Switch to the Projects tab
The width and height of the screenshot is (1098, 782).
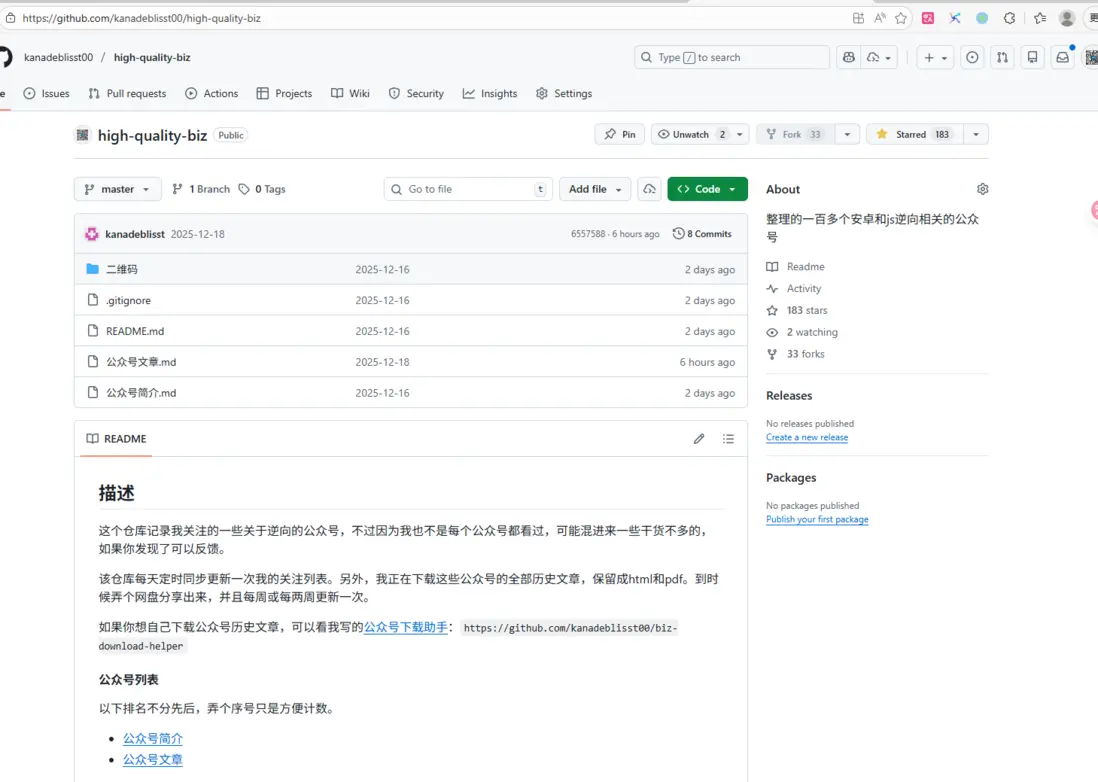(x=284, y=93)
